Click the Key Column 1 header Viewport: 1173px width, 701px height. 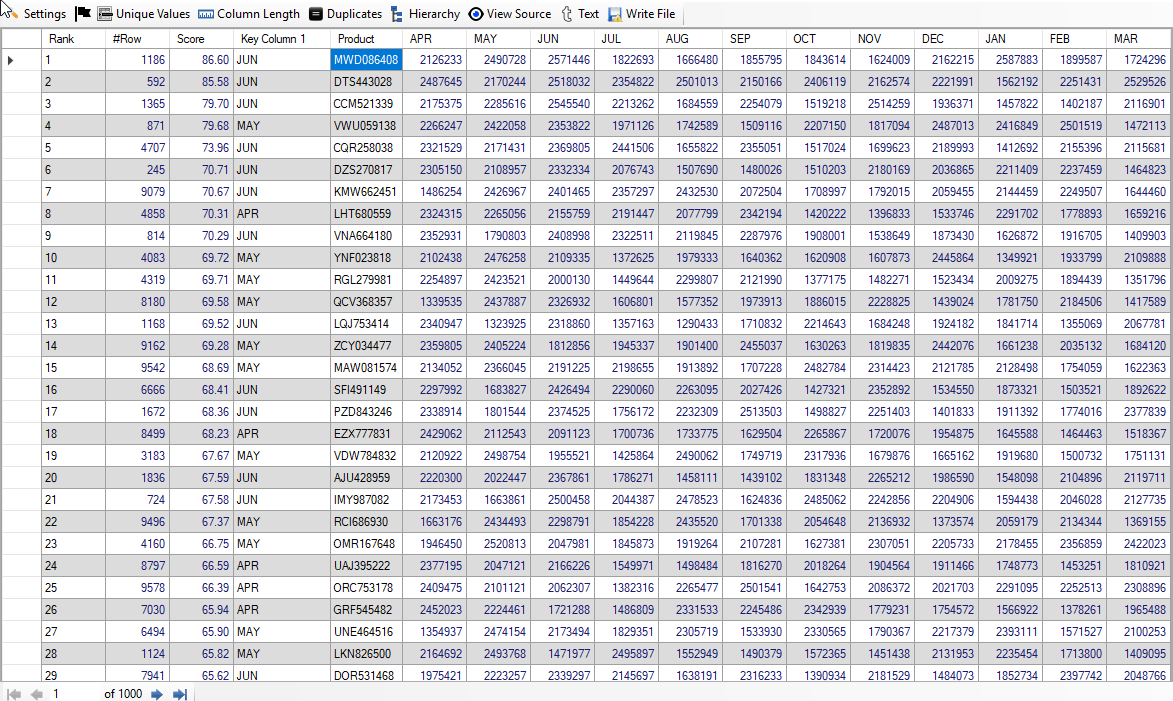(x=281, y=39)
